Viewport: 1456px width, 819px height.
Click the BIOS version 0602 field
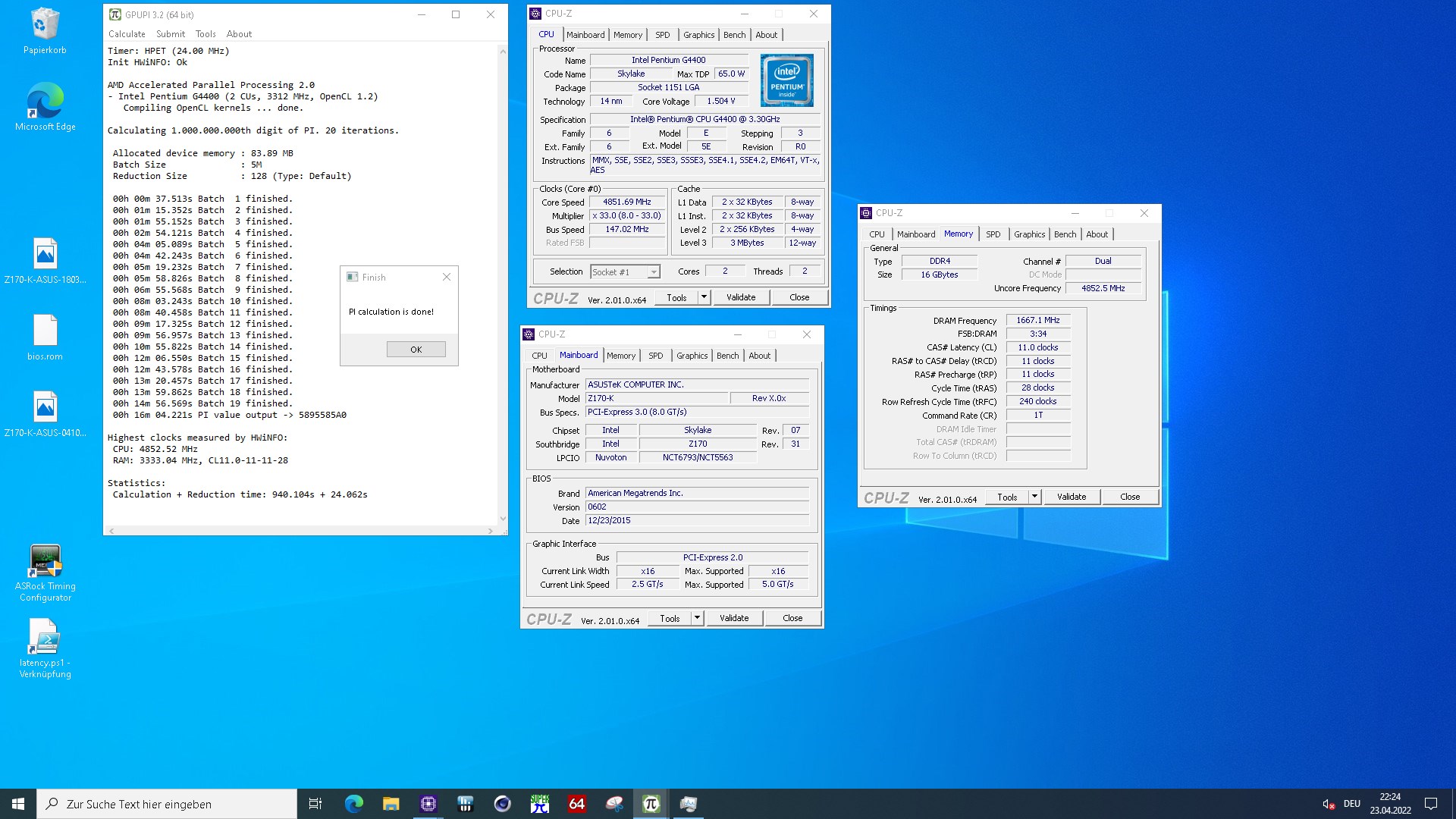pos(697,507)
